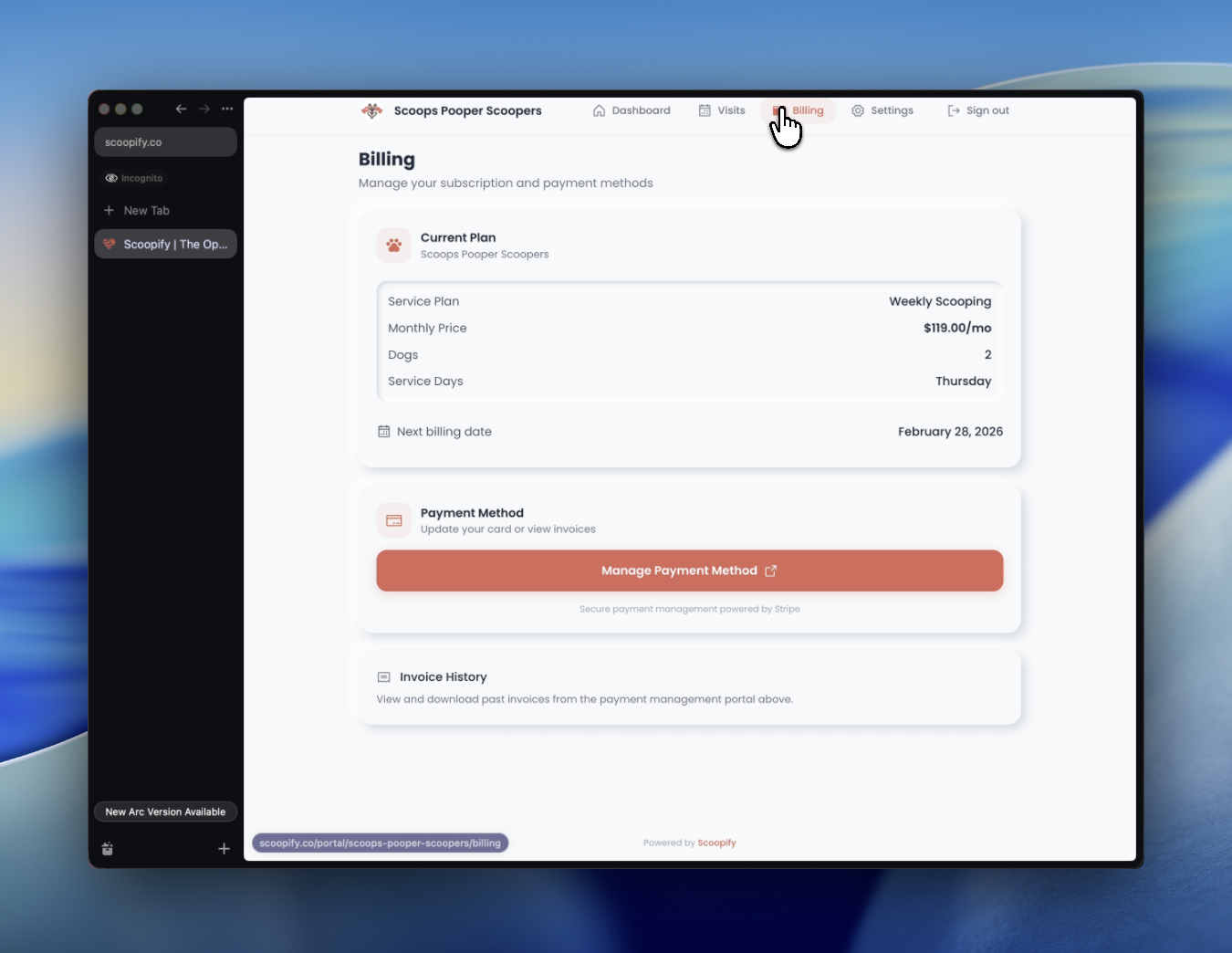Open the Settings page
Screen dimensions: 1232x953
coord(882,110)
